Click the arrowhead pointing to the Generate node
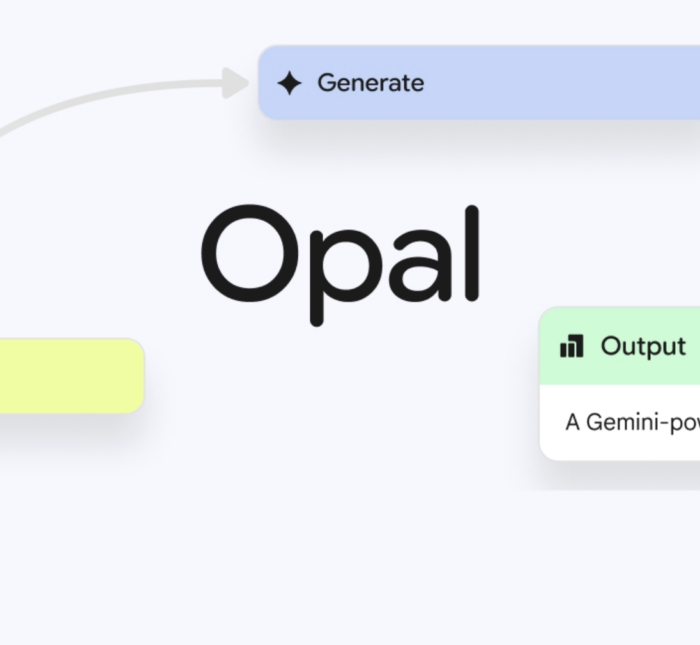The width and height of the screenshot is (700, 645). coord(238,83)
